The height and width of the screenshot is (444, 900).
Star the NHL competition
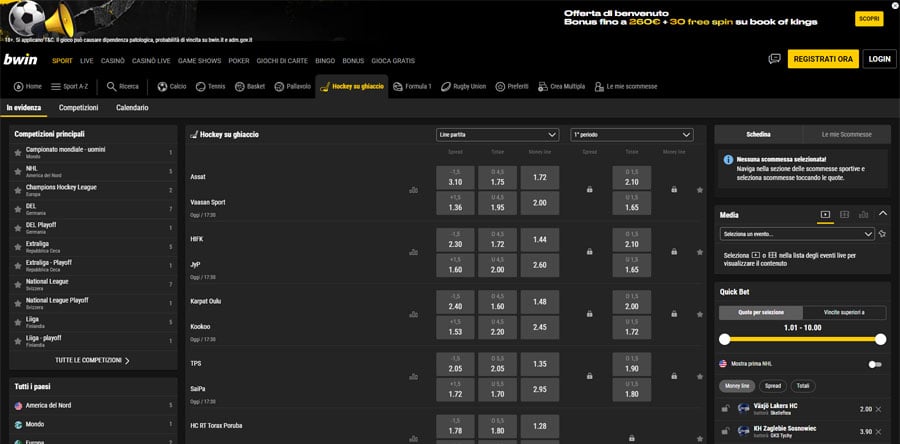click(x=18, y=172)
